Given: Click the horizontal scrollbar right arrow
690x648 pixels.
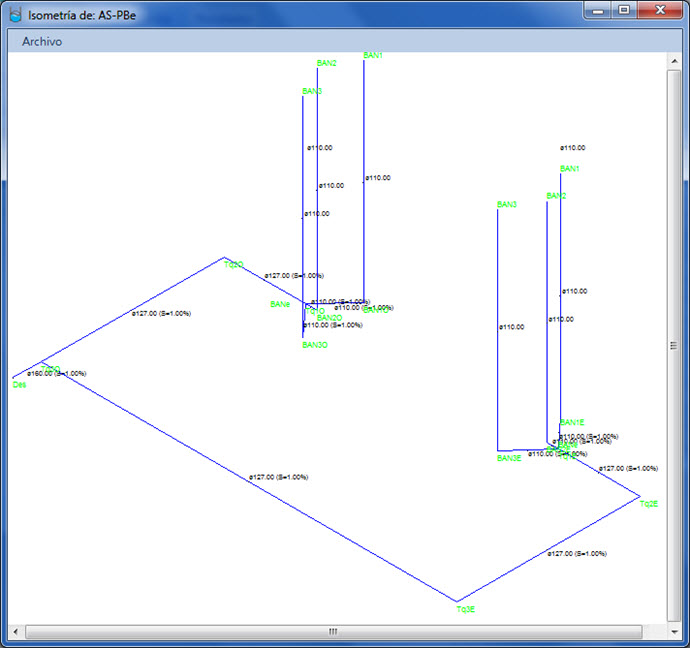Looking at the screenshot, I should (x=657, y=632).
